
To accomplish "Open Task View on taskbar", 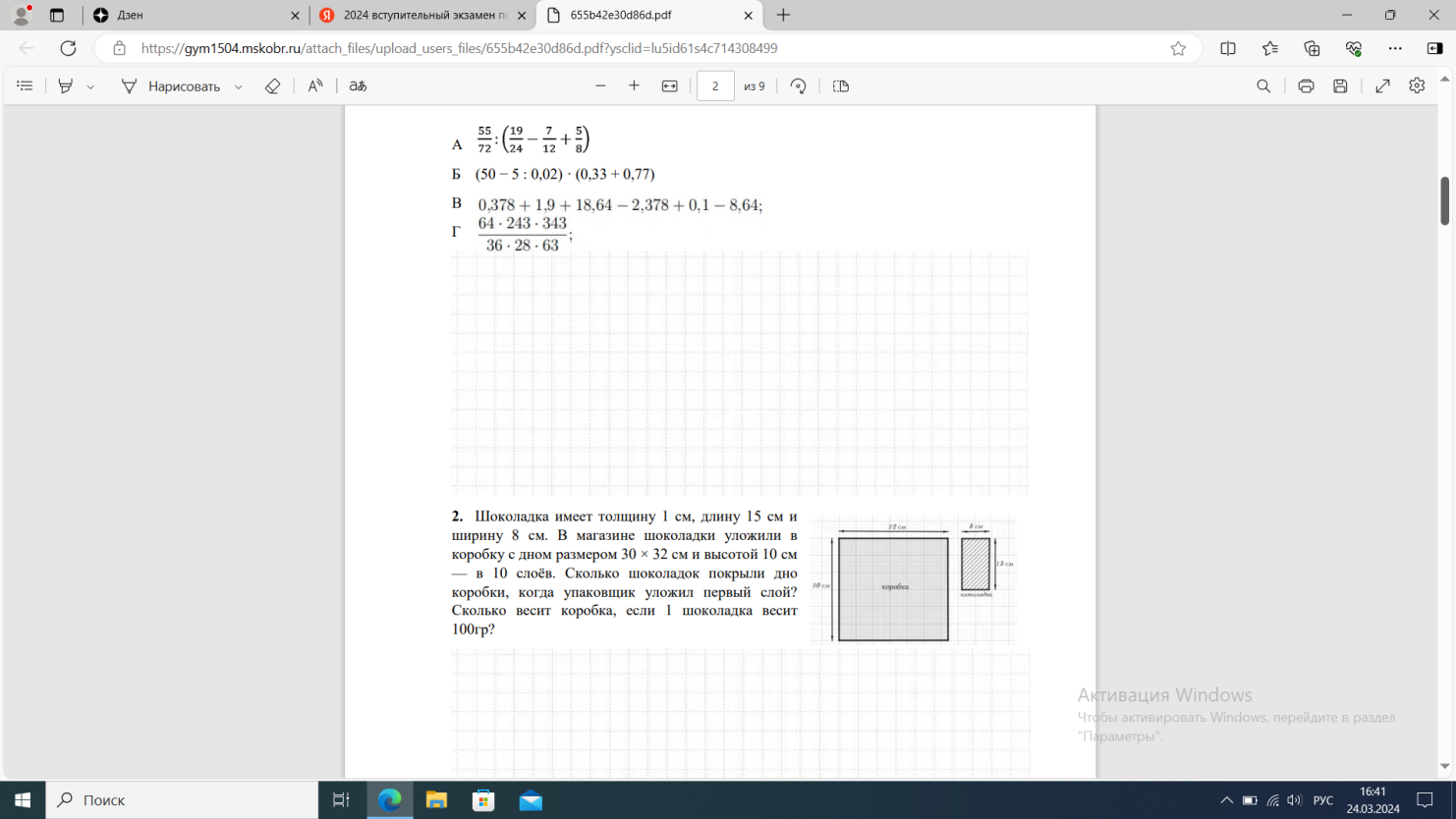I will pos(342,800).
